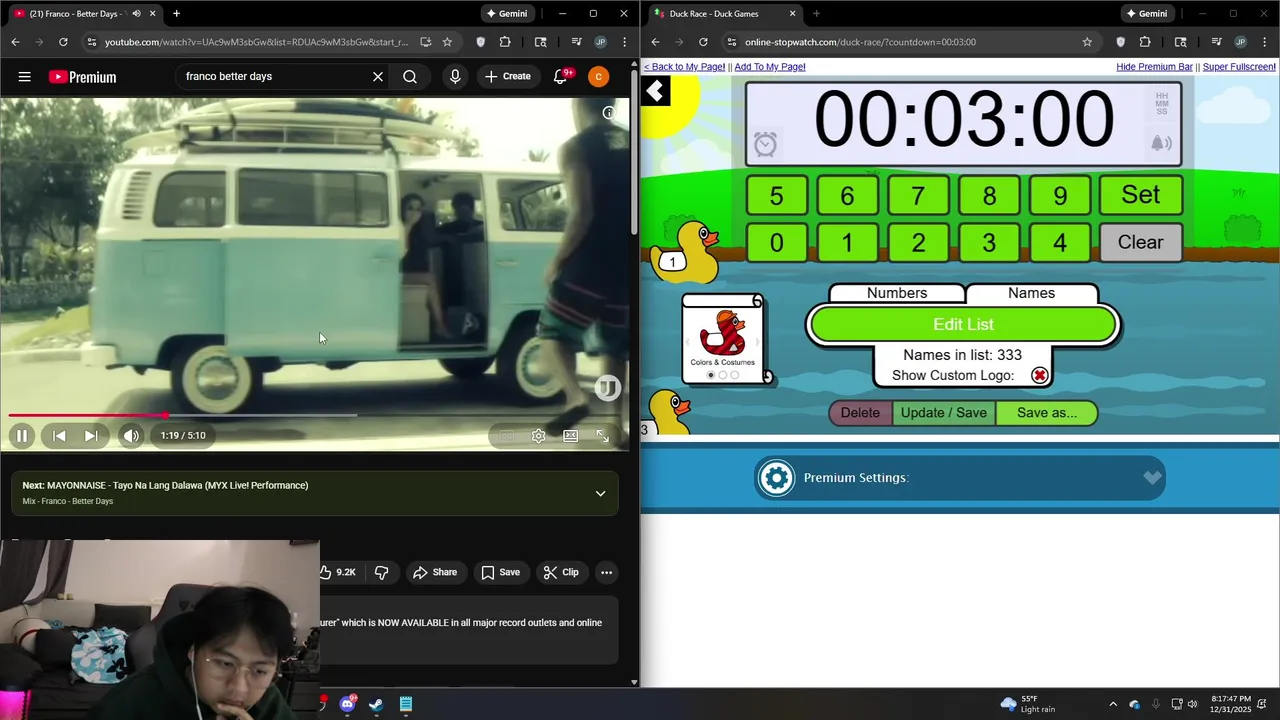
Task: Share the YouTube video
Action: click(435, 572)
